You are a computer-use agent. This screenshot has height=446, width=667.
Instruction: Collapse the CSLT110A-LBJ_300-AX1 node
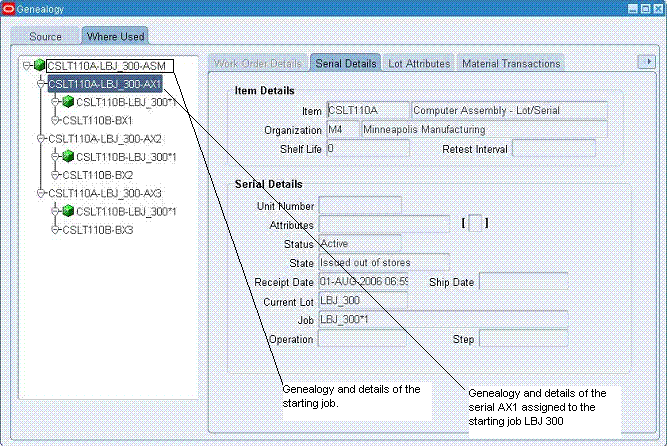[41, 84]
